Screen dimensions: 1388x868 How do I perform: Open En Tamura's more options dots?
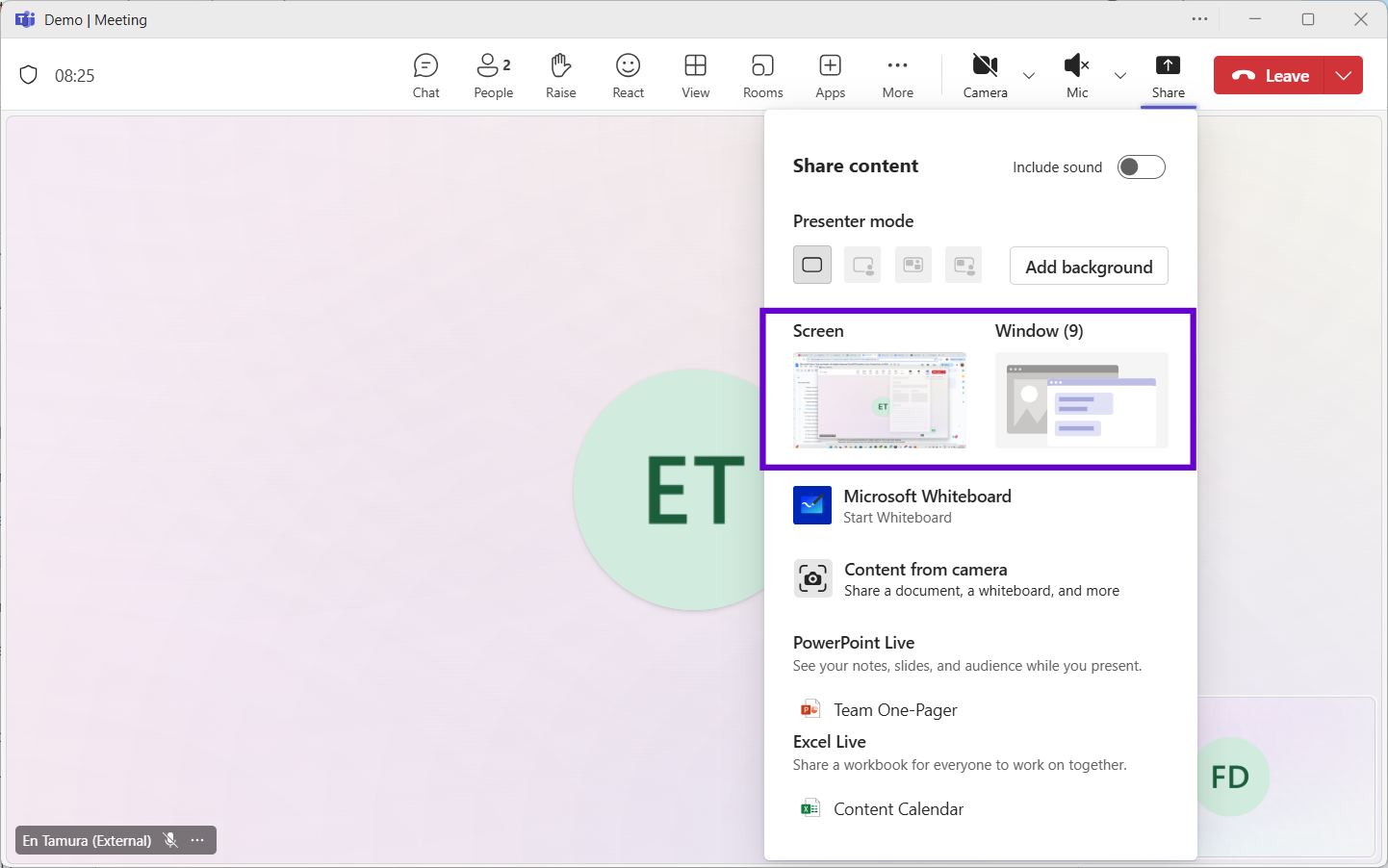197,840
